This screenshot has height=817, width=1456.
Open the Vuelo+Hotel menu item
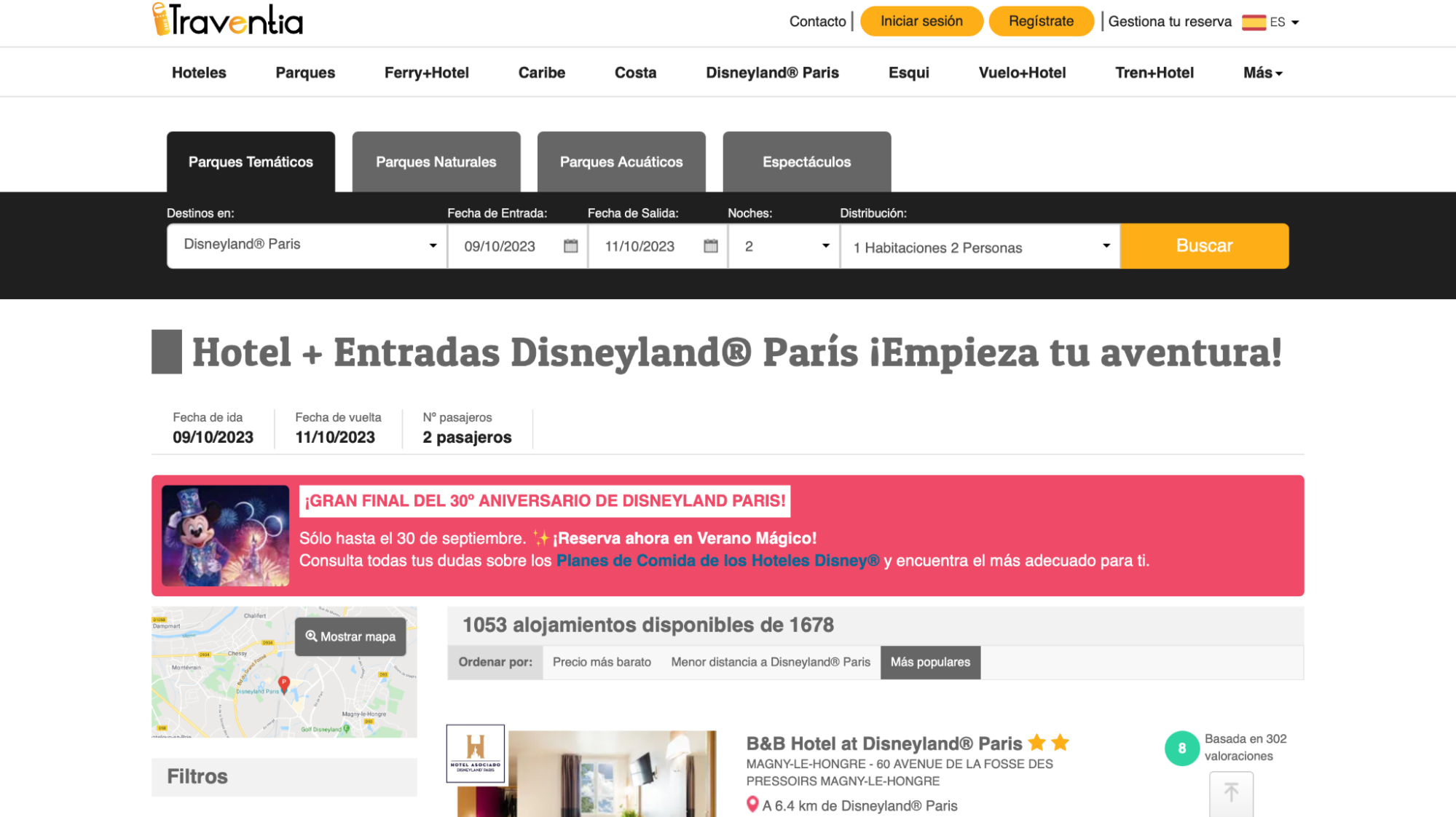tap(1022, 73)
